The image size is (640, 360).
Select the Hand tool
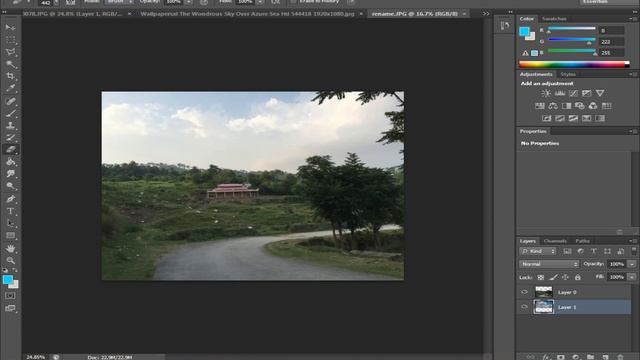11,248
